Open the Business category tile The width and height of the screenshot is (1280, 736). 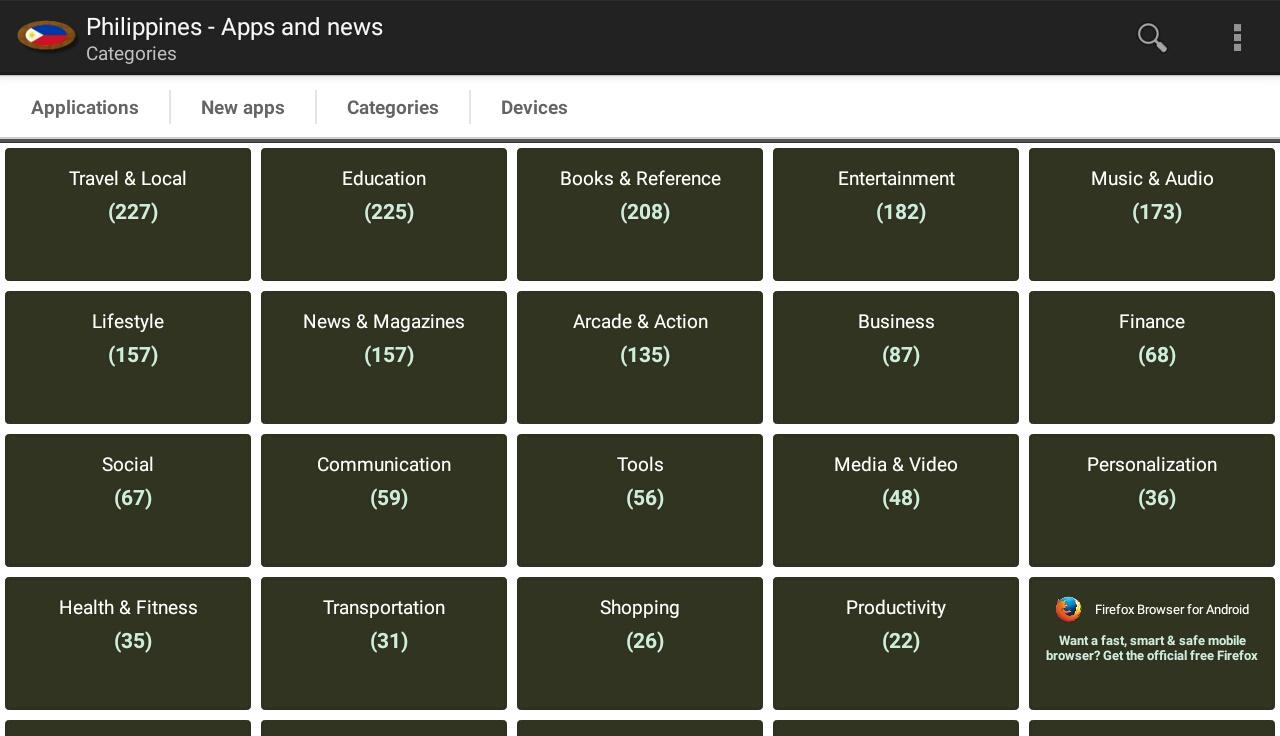(896, 357)
